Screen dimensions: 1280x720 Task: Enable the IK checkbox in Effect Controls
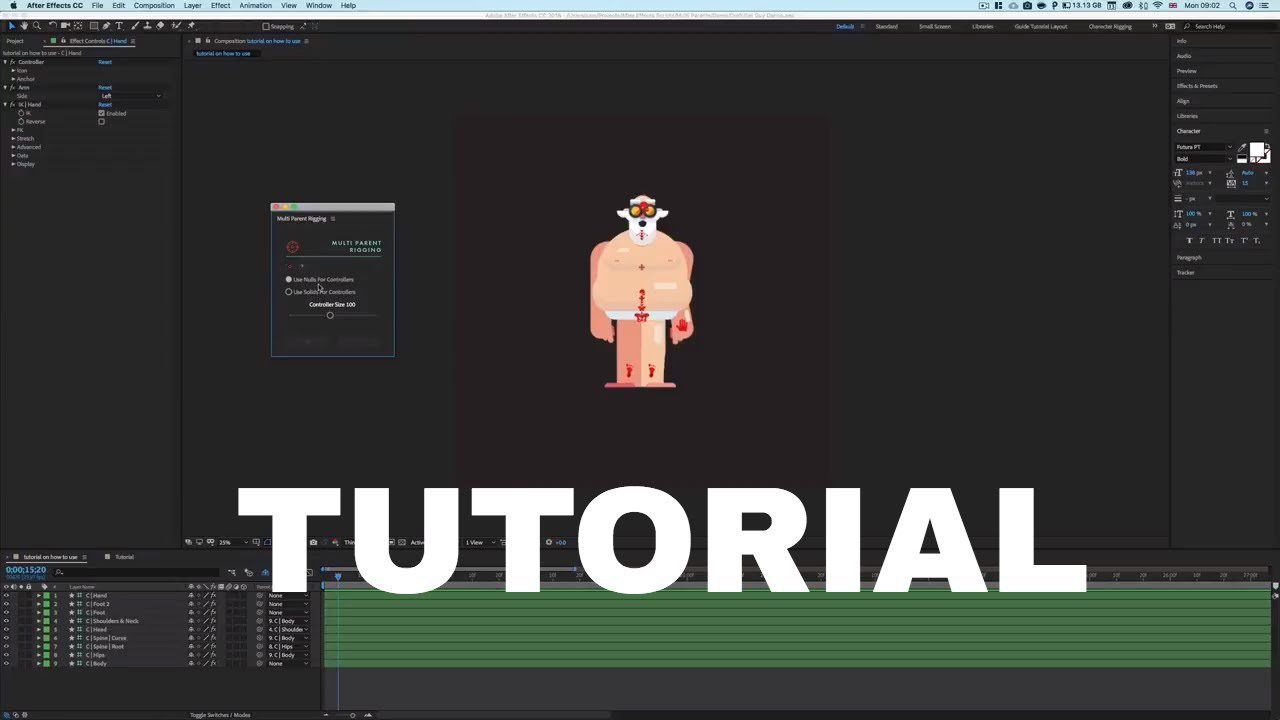tap(102, 113)
